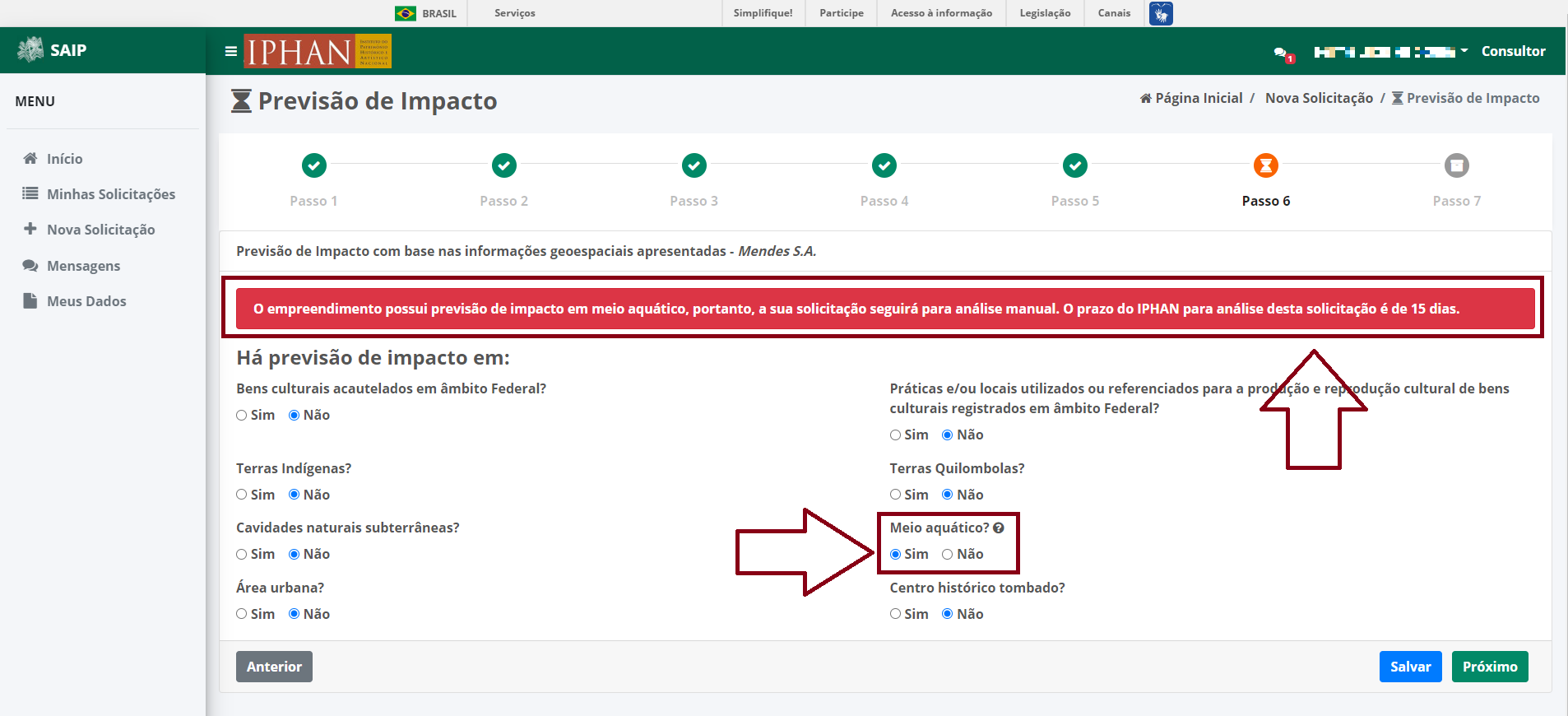1568x716 pixels.
Task: Open the VLibras accessibility icon
Action: pyautogui.click(x=1161, y=13)
